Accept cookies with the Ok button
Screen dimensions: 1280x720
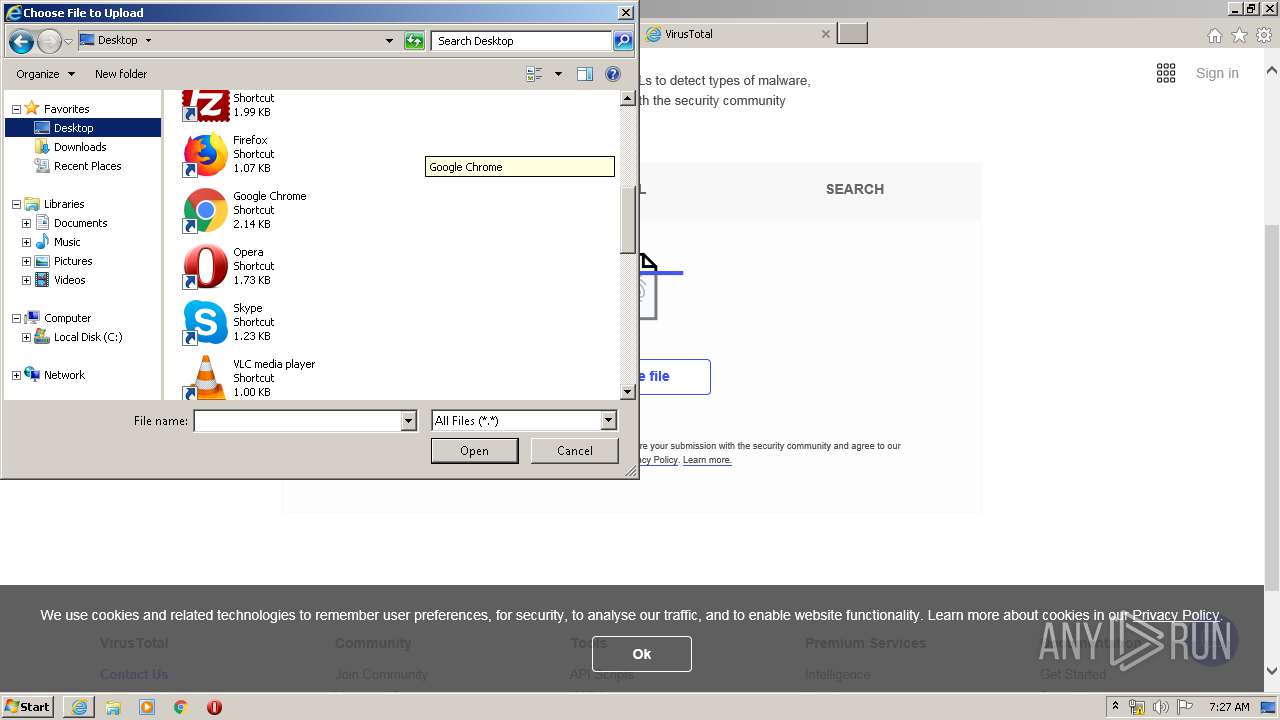tap(641, 654)
